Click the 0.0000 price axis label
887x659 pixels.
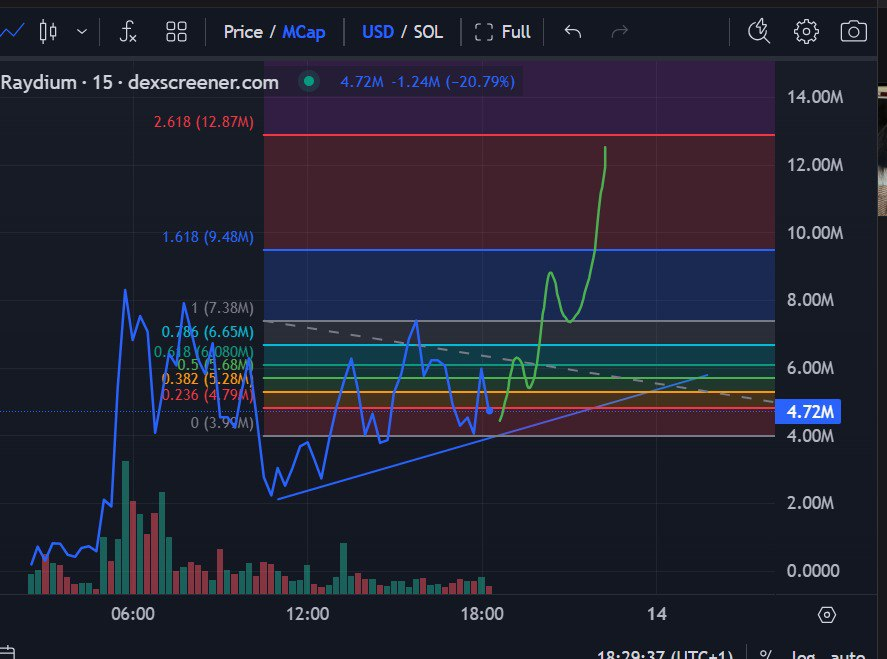pos(813,570)
